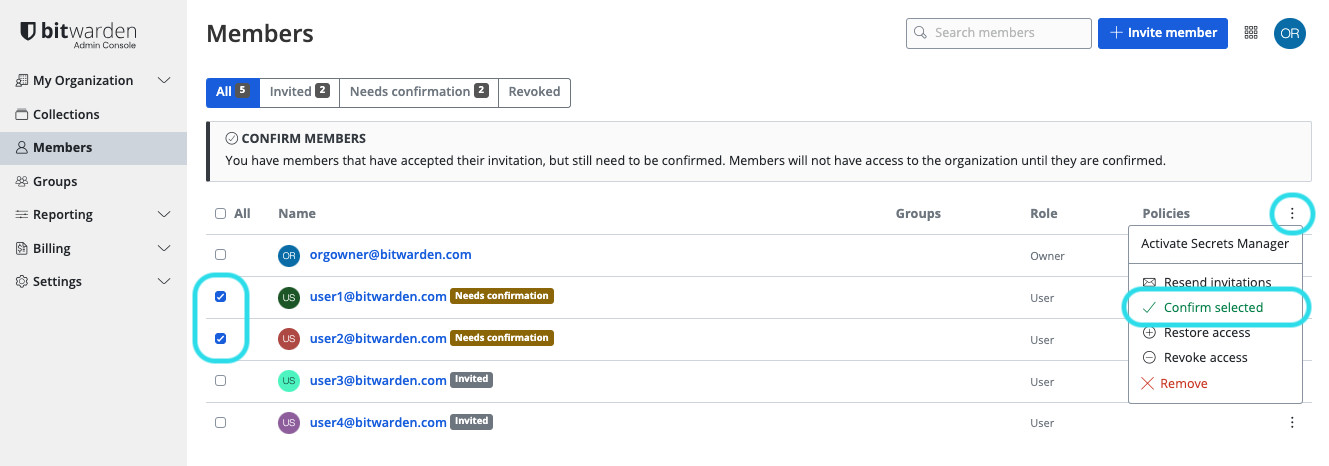Image resolution: width=1329 pixels, height=466 pixels.
Task: Click the Groups sidebar icon
Action: (x=22, y=182)
